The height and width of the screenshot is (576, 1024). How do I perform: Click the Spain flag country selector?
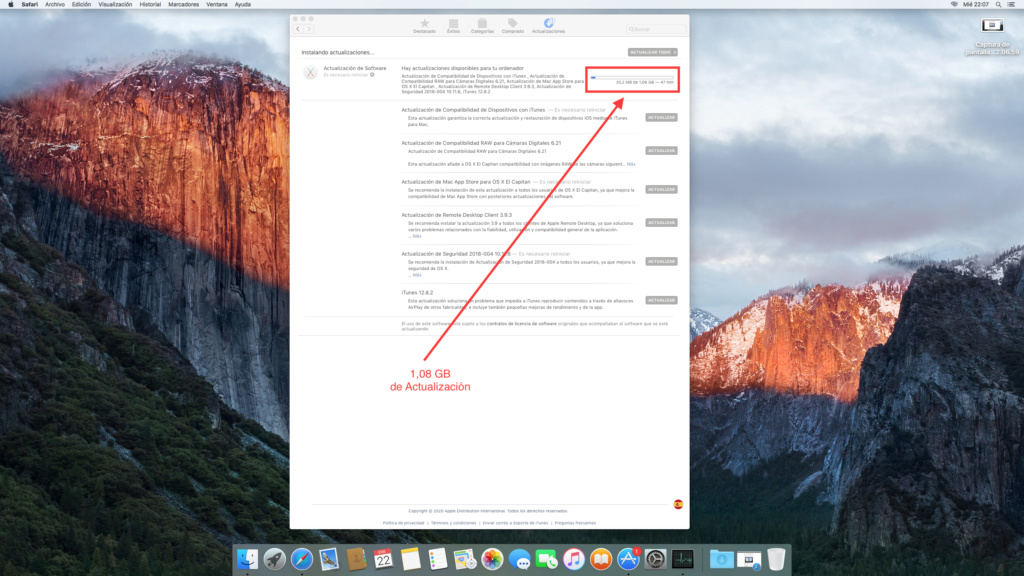click(x=678, y=504)
